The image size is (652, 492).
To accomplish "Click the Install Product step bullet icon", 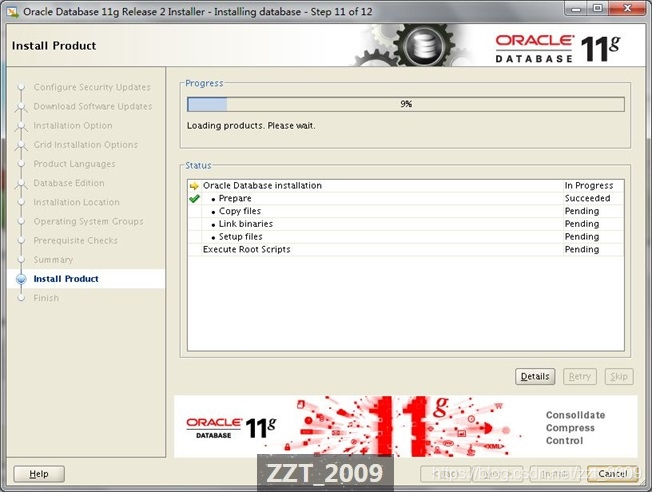I will pos(21,279).
